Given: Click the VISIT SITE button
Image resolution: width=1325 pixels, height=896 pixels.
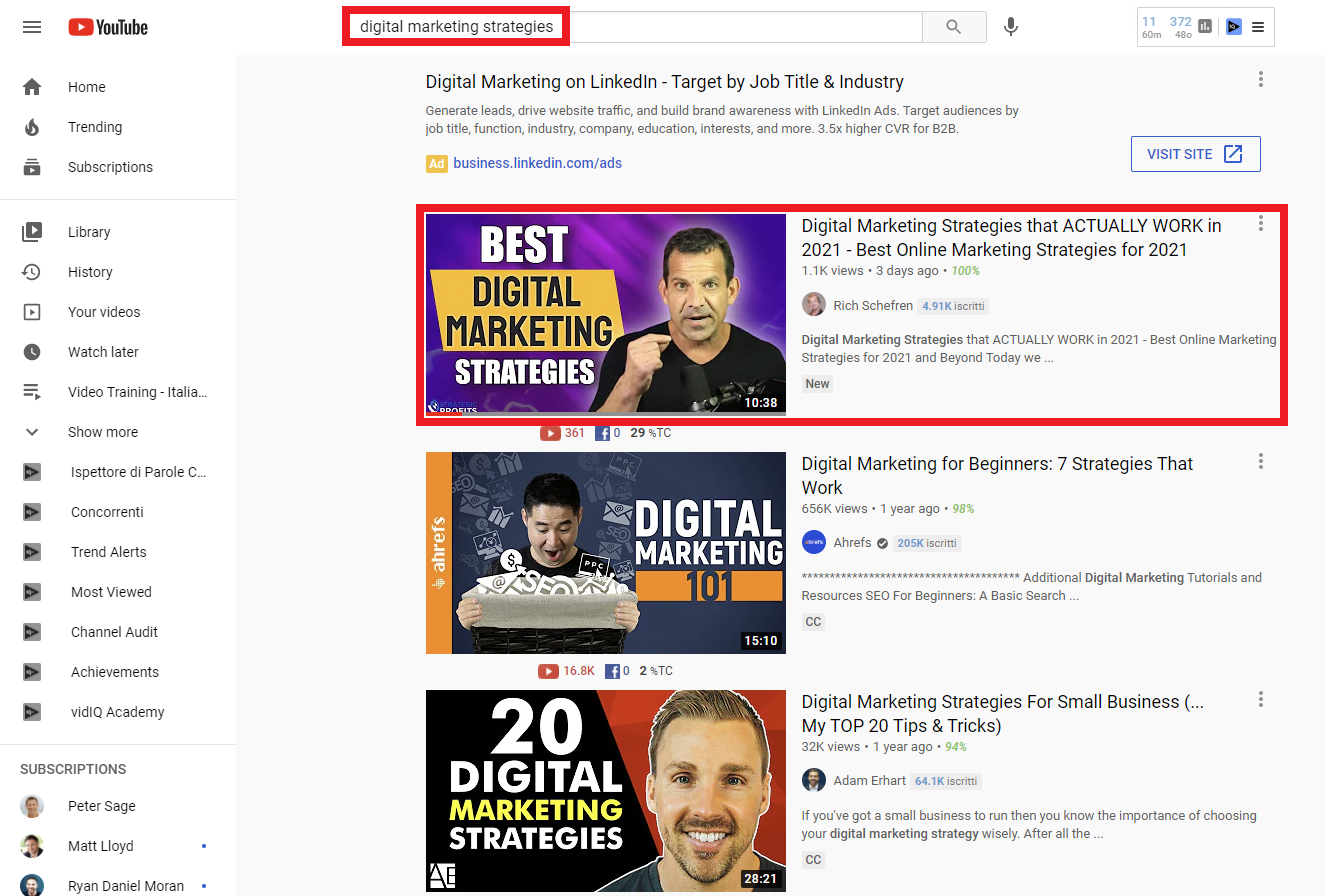Looking at the screenshot, I should [1196, 154].
